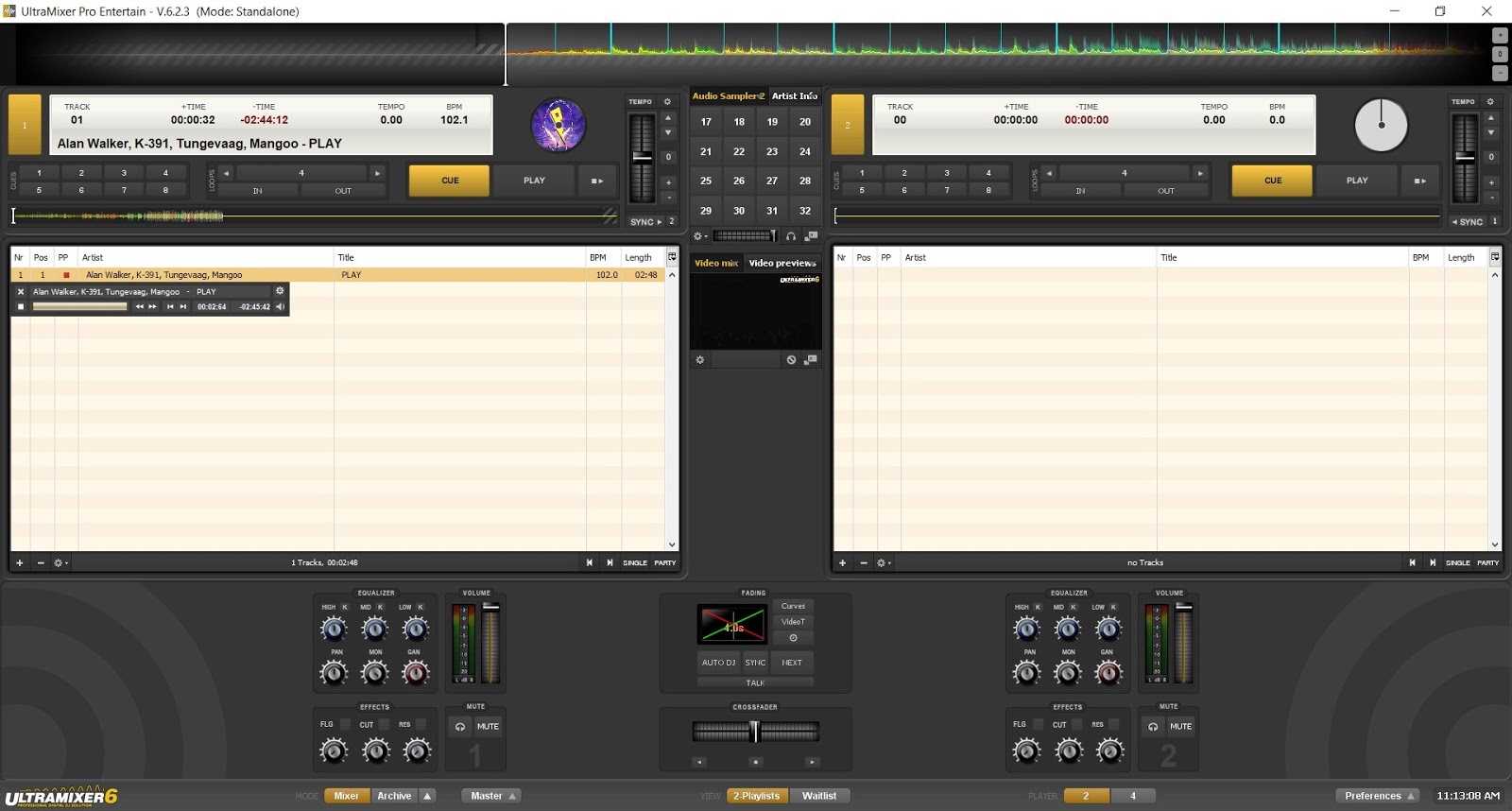Add a track with playlist 2 plus icon
1512x811 pixels.
click(842, 562)
